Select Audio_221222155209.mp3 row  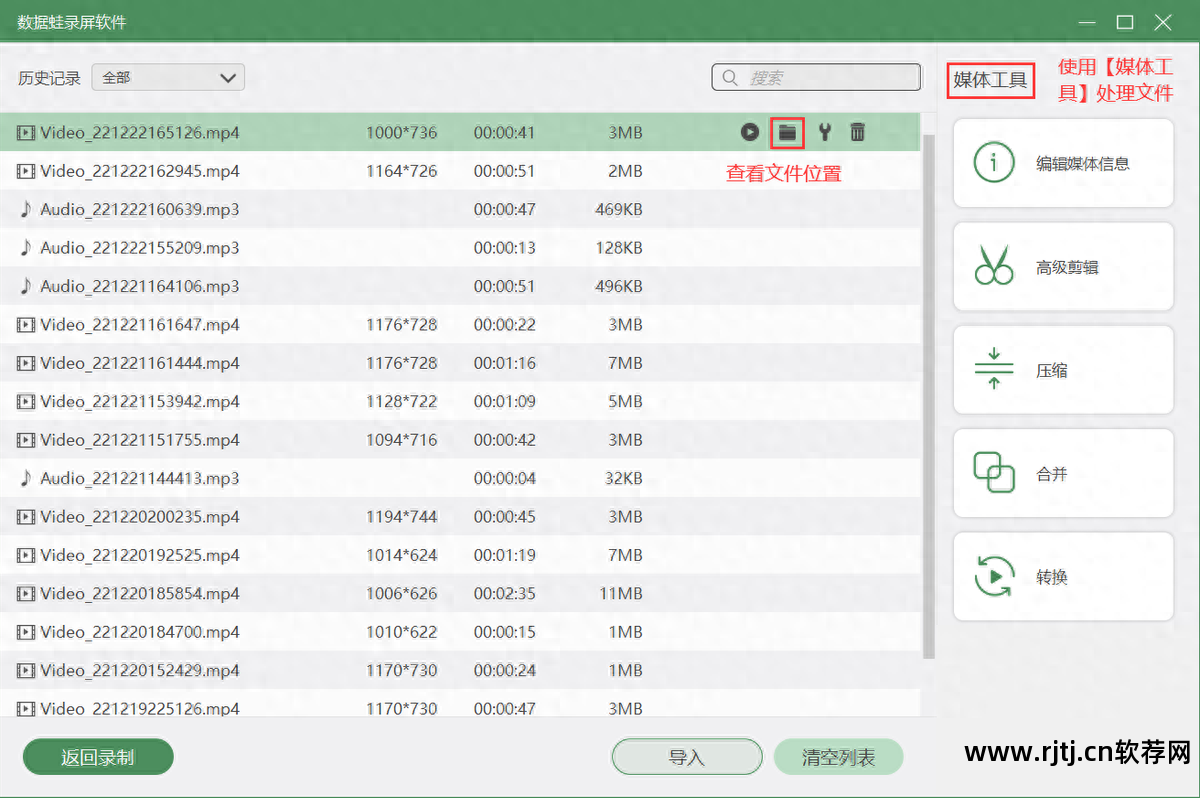tap(460, 247)
